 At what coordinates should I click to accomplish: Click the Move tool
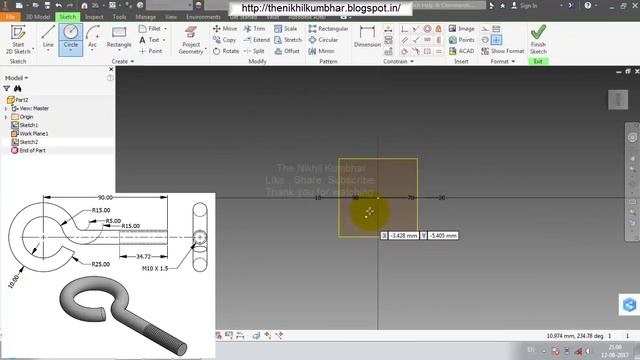225,29
